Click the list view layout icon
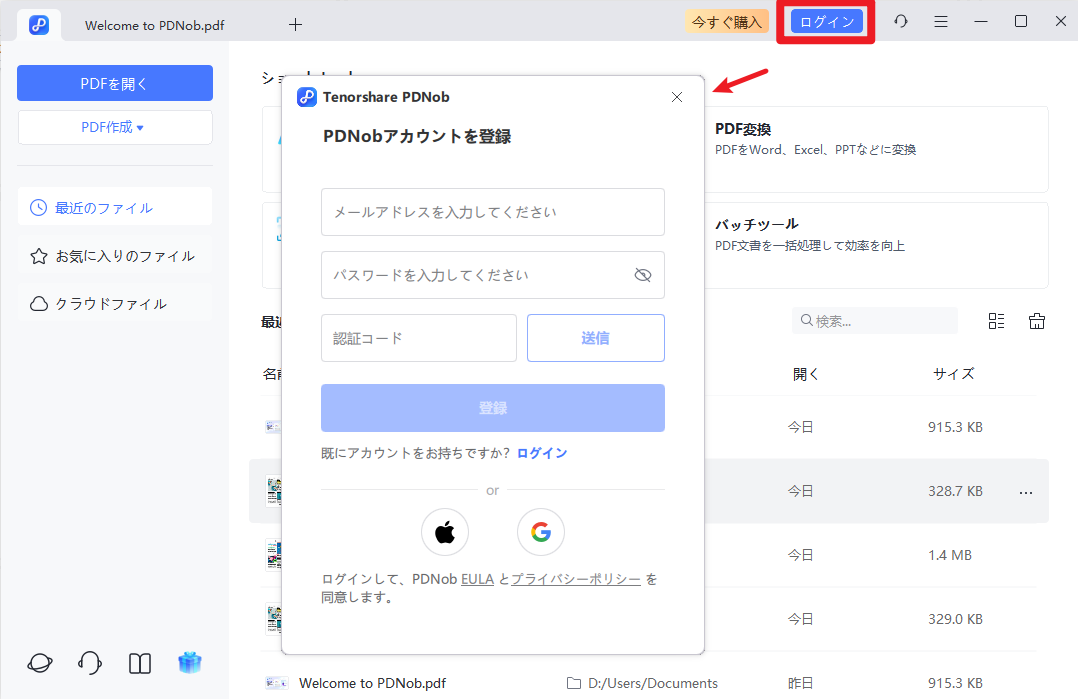The image size is (1078, 699). pos(995,320)
